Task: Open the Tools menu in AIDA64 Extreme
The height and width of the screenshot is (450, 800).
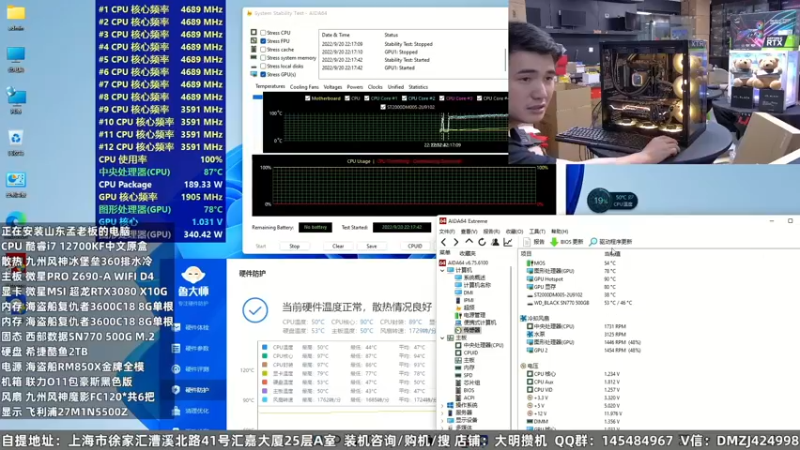Action: (537, 232)
